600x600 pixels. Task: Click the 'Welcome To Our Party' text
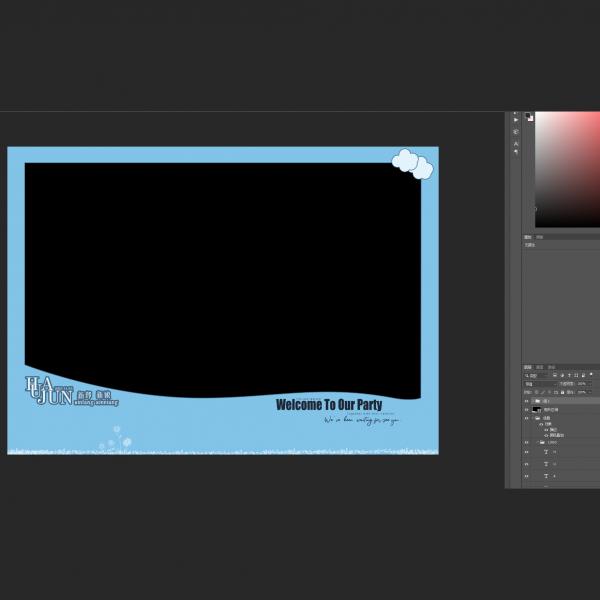[x=329, y=405]
